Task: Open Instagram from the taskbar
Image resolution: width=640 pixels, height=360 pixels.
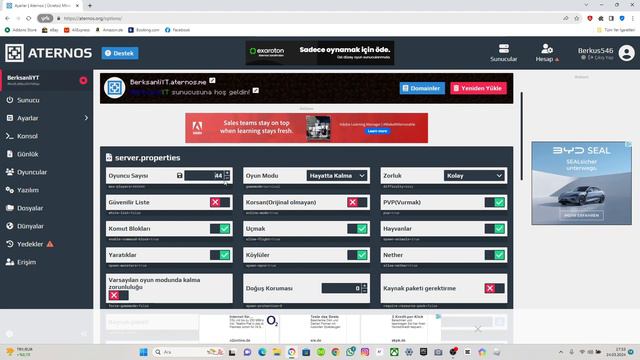Action: click(x=365, y=352)
